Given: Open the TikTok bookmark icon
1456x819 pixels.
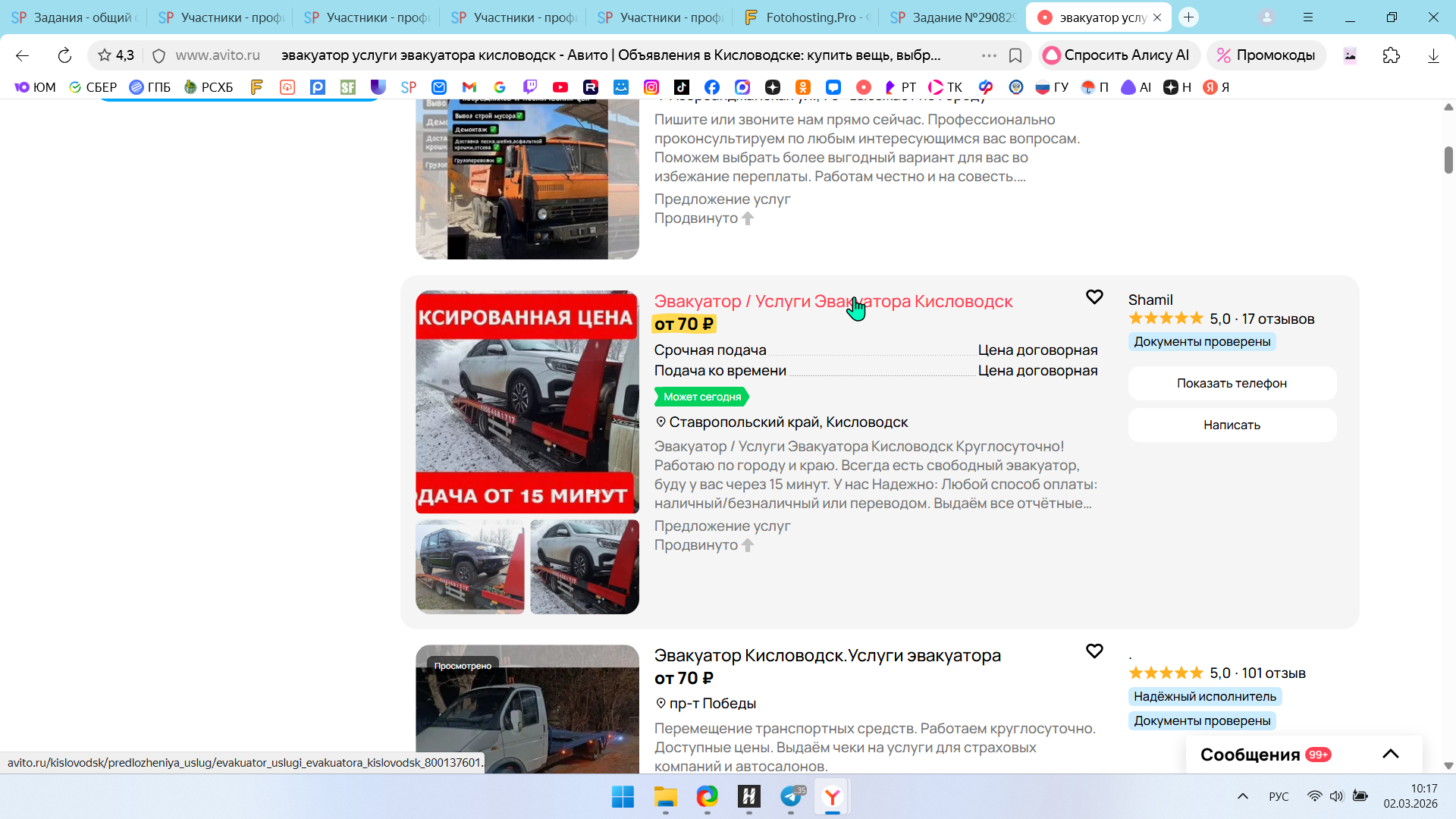Looking at the screenshot, I should point(682,87).
